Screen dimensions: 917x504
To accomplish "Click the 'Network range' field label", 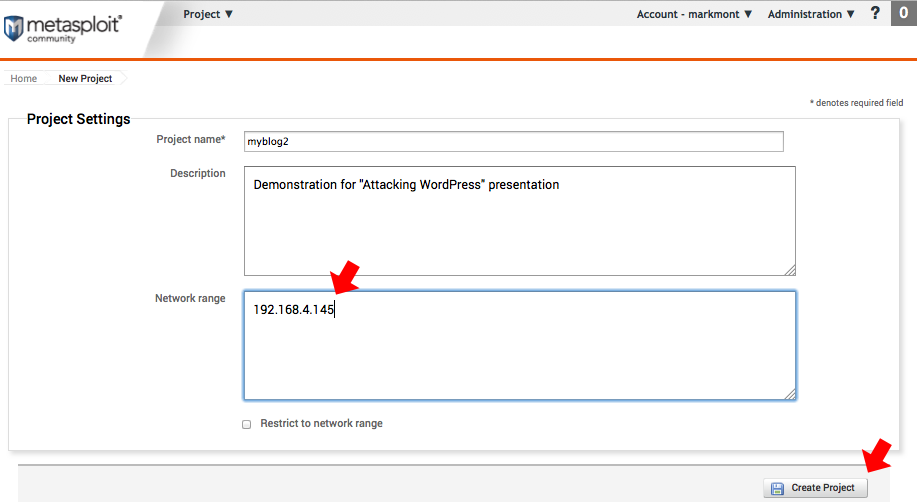I will point(190,298).
